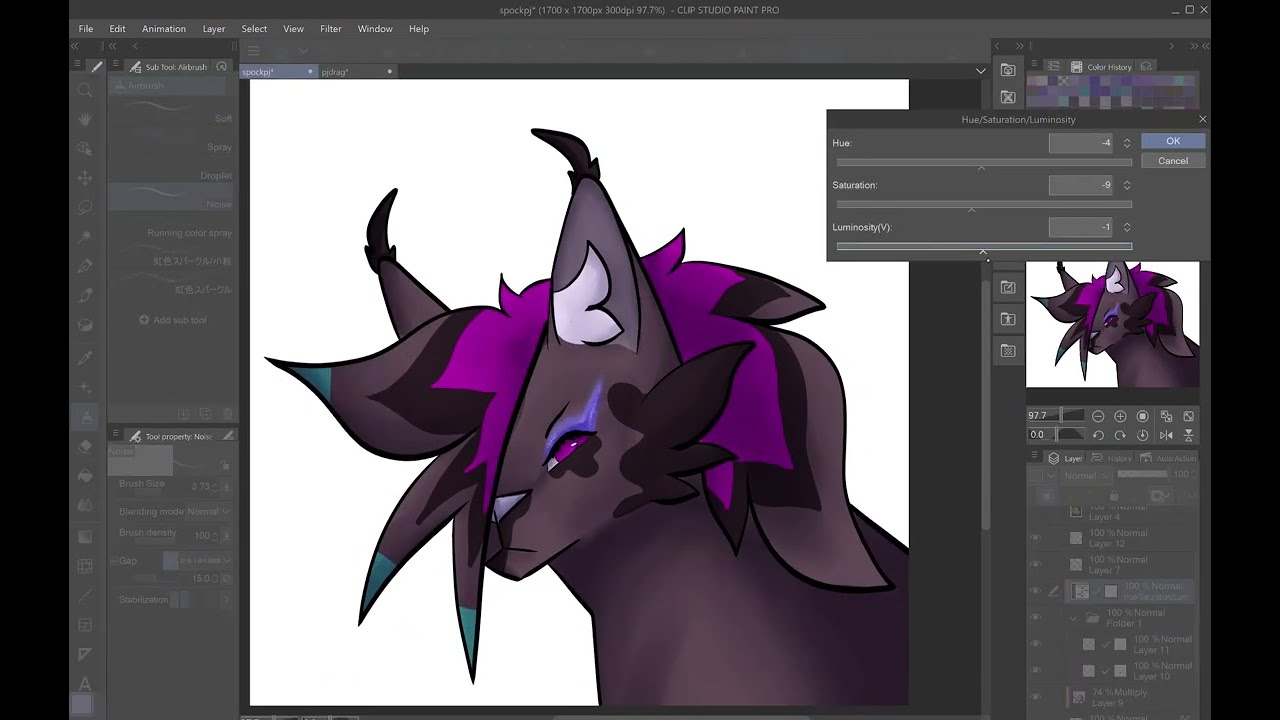Click the Luminosity(V) slider track
Viewport: 1280px width, 720px height.
click(984, 246)
